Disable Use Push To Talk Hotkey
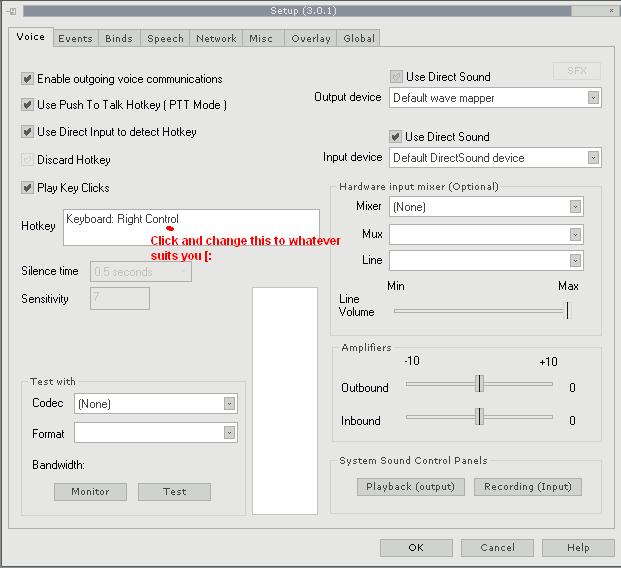This screenshot has width=621, height=568. pyautogui.click(x=28, y=105)
